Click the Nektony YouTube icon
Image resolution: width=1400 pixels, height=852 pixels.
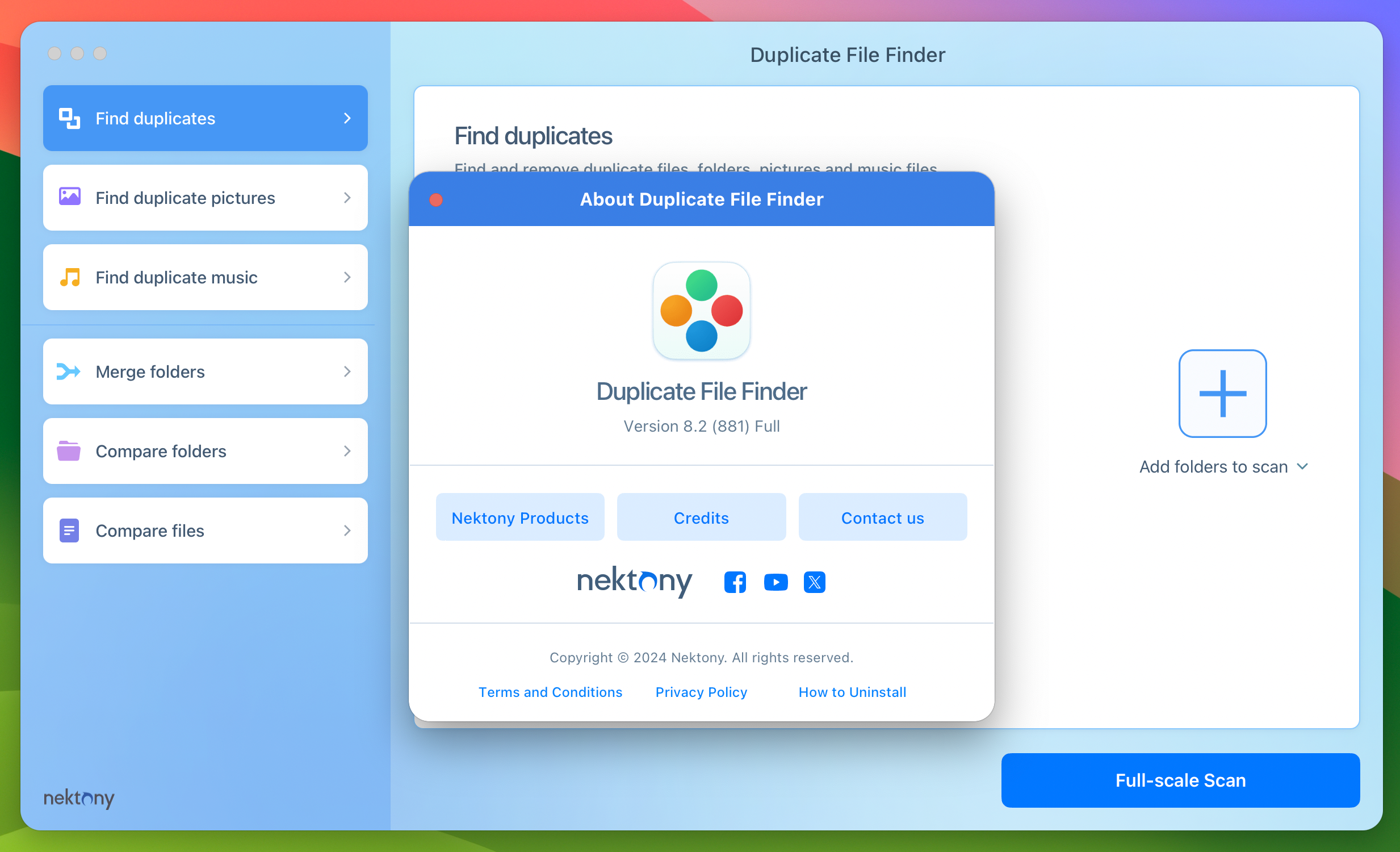point(775,582)
